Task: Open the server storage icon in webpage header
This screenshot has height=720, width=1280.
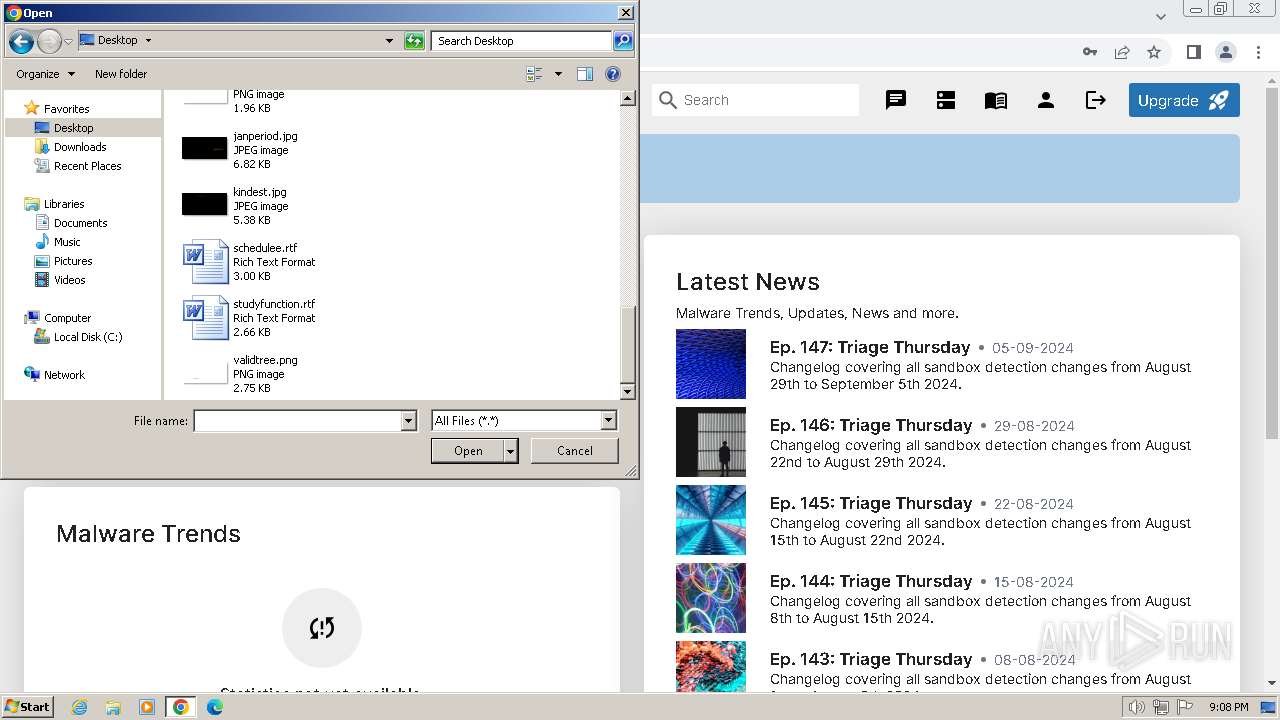Action: click(x=946, y=100)
